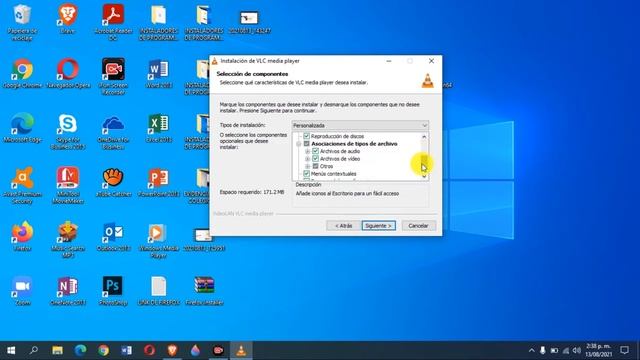
Task: Toggle the Otros checkbox
Action: 315,166
